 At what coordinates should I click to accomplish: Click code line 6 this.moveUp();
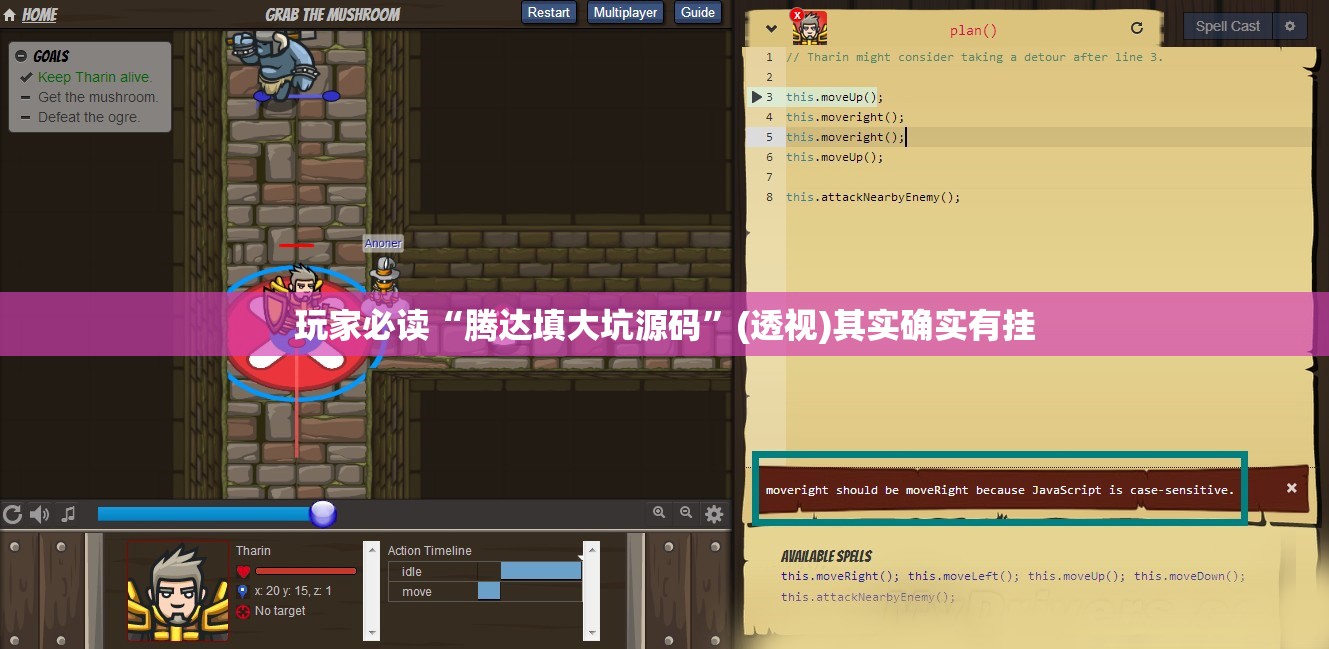point(835,157)
